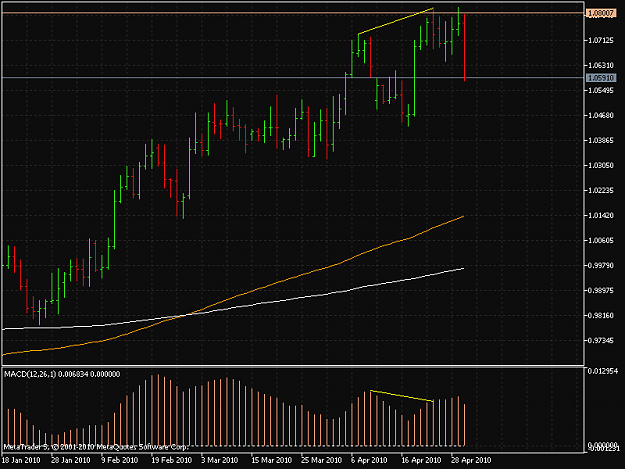Click the last long red price bar
This screenshot has height=469, width=625.
[x=465, y=48]
